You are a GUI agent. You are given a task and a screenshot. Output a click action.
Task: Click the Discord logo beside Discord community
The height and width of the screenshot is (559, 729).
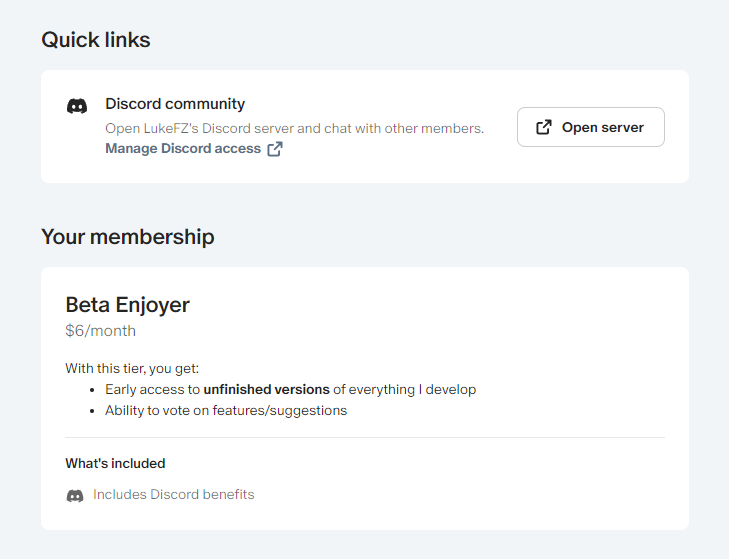(x=76, y=105)
